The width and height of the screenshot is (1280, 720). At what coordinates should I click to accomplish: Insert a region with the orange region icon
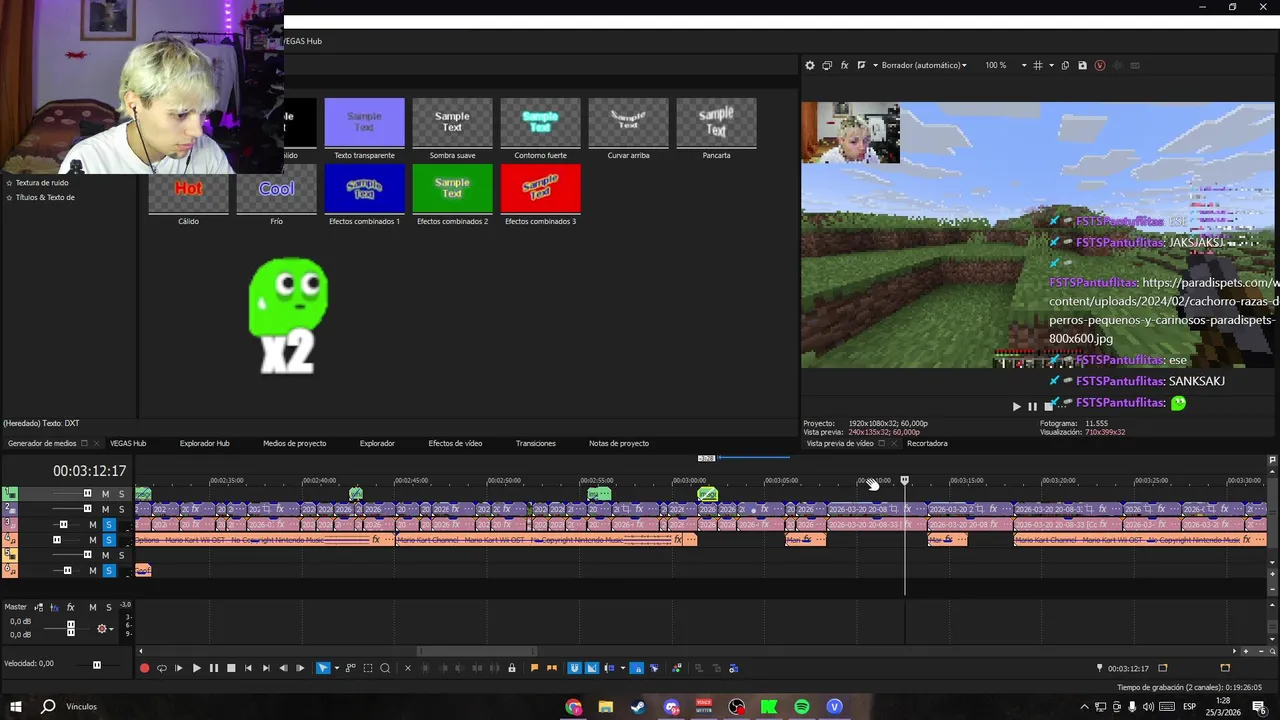[x=551, y=668]
